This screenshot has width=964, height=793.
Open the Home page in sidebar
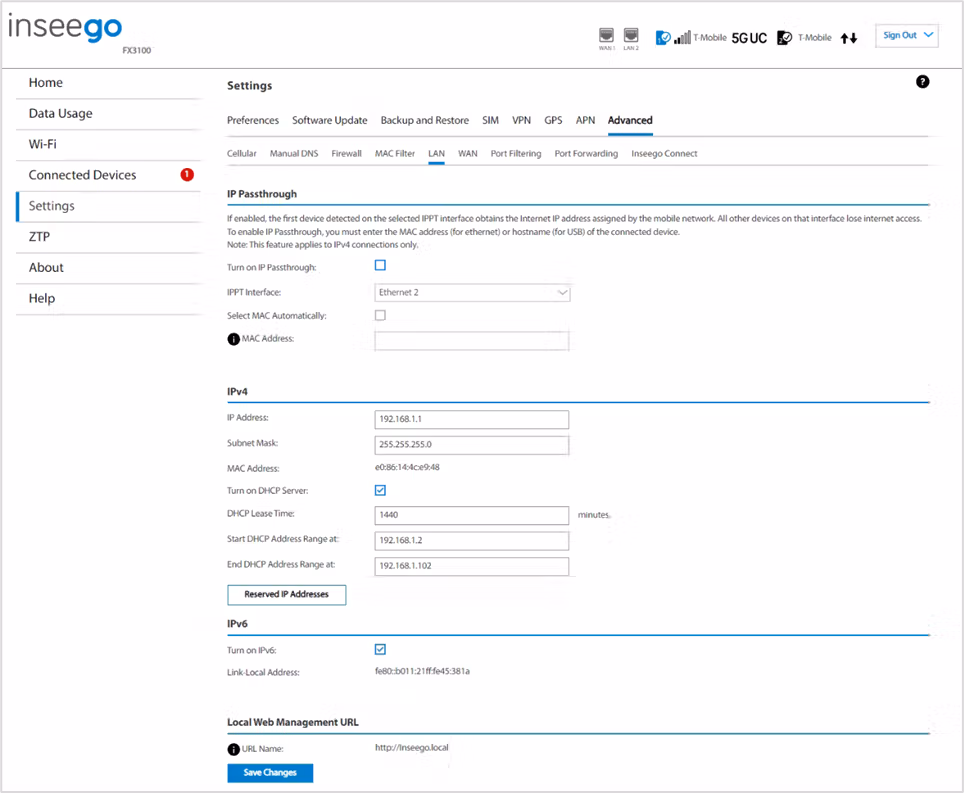tap(45, 82)
